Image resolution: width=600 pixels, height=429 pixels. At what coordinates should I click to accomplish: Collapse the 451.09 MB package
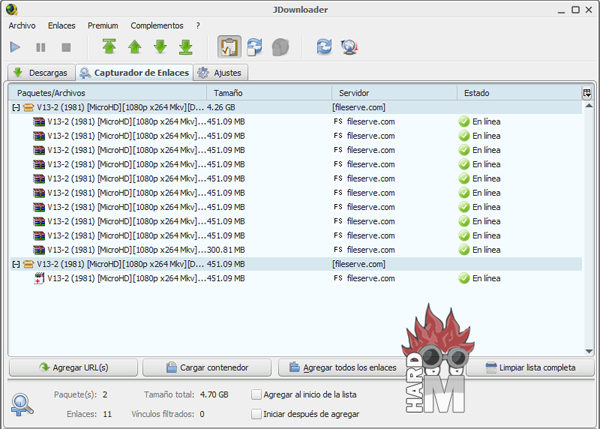click(x=16, y=264)
